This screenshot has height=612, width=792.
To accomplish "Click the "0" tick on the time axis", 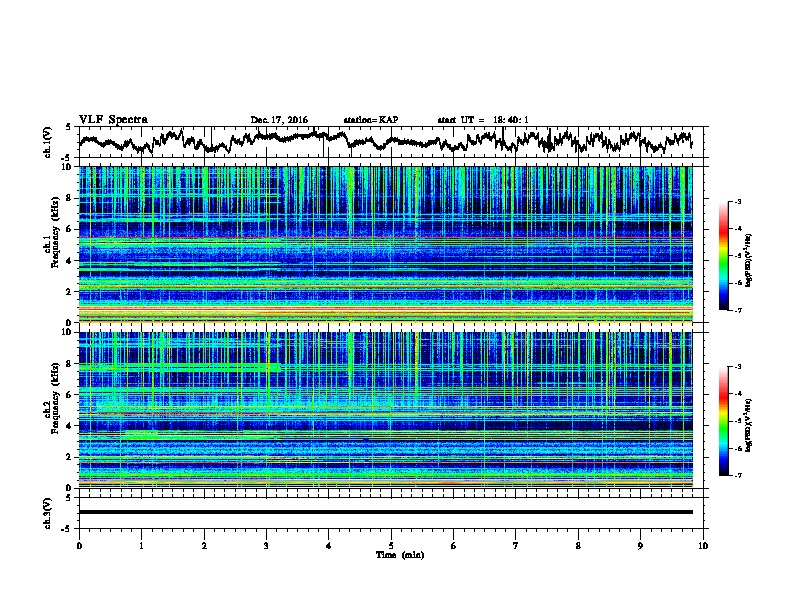I will [79, 546].
